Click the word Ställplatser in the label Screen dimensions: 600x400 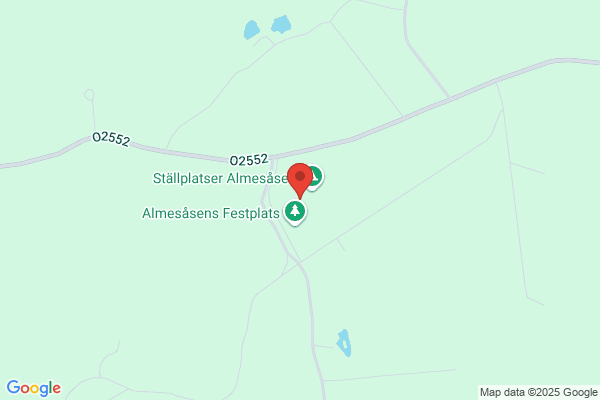[188, 178]
